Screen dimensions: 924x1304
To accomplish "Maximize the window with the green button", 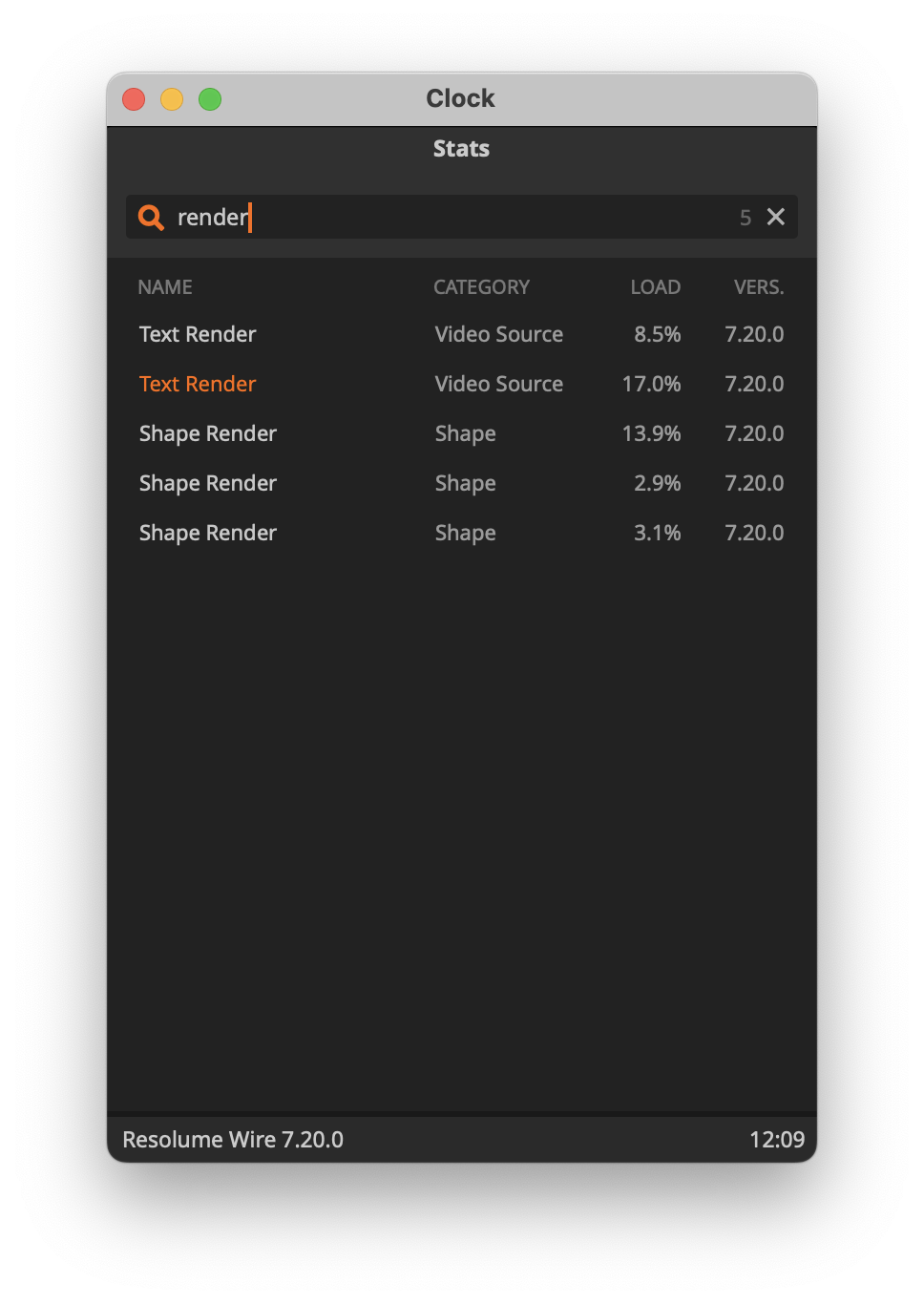I will coord(210,99).
